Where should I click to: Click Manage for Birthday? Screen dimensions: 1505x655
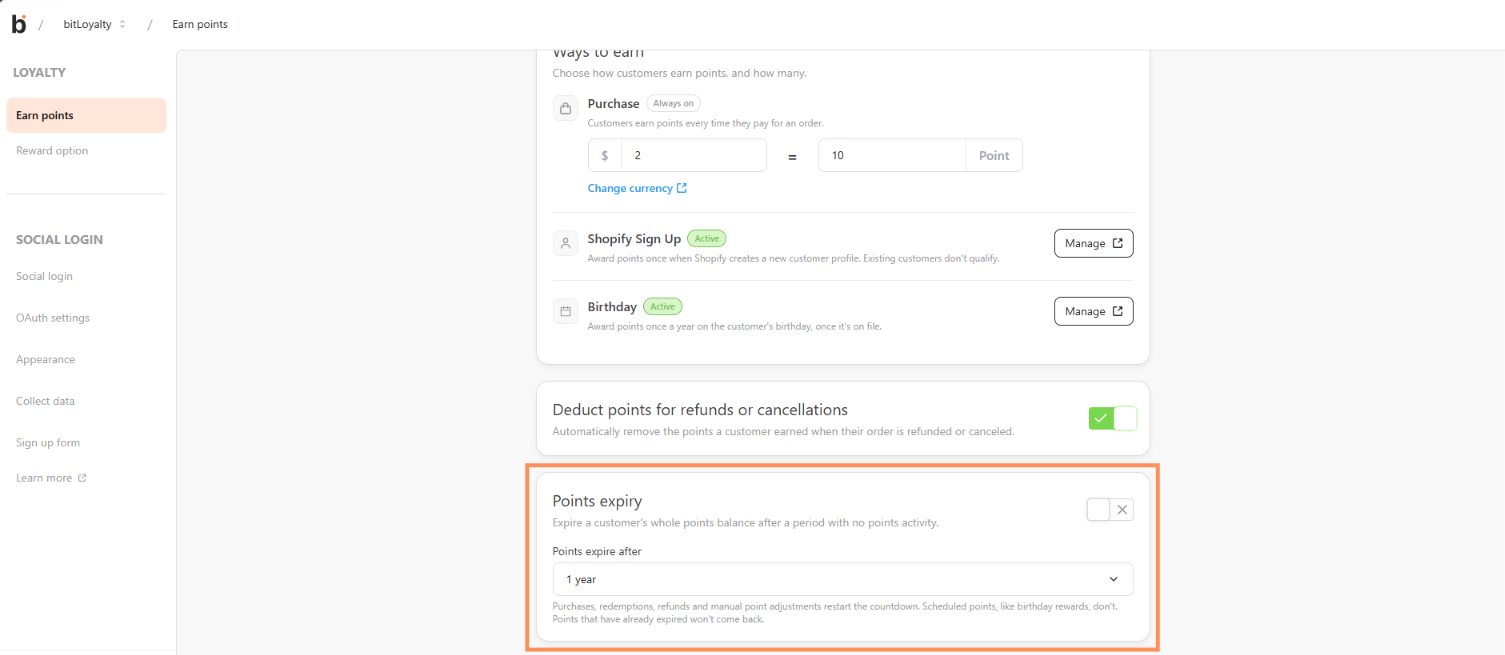[1094, 311]
